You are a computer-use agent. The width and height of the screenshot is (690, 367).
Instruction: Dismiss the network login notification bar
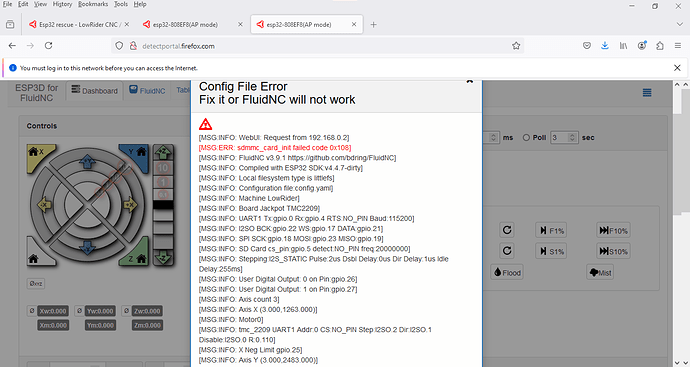[677, 68]
